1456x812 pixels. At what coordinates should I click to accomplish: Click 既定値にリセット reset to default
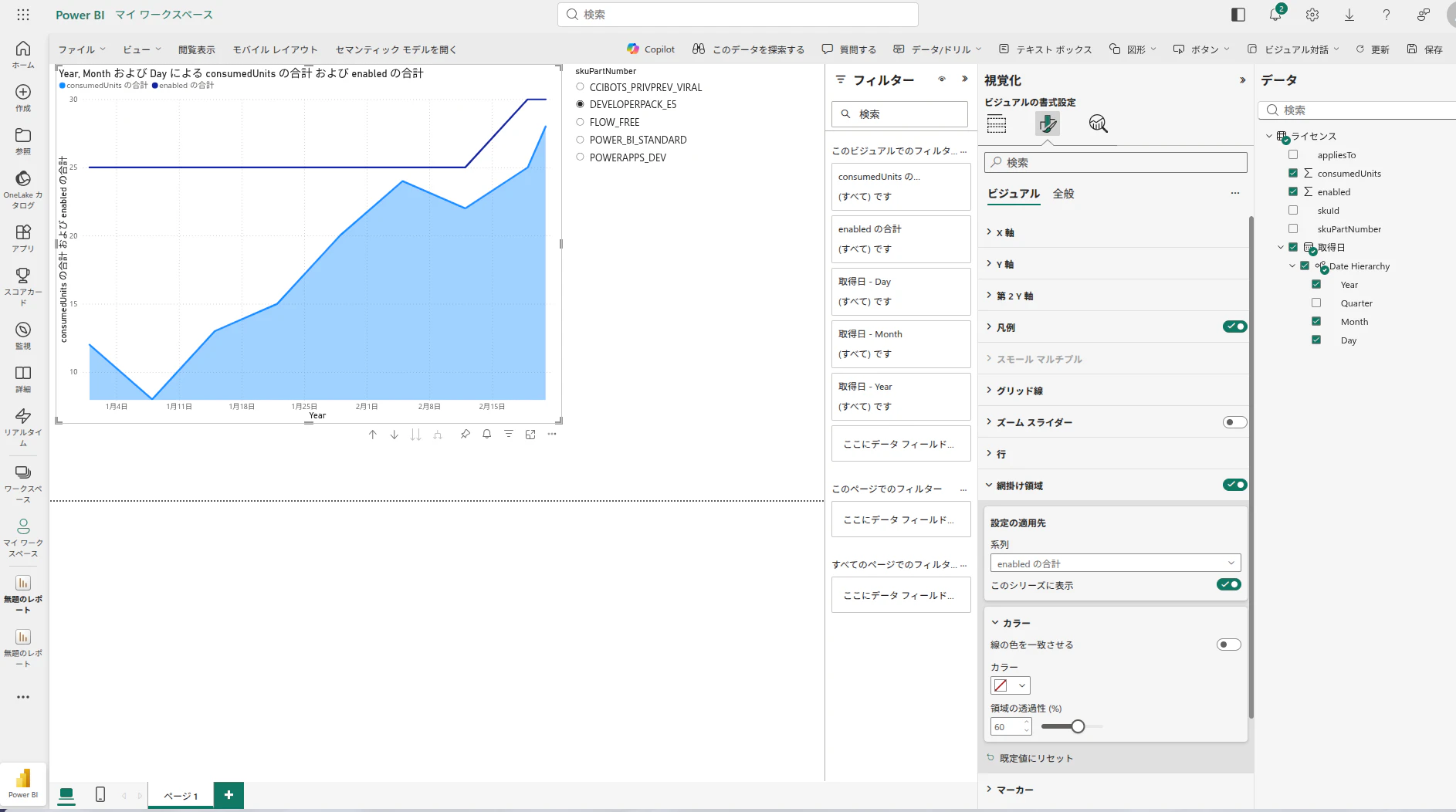(x=1030, y=758)
